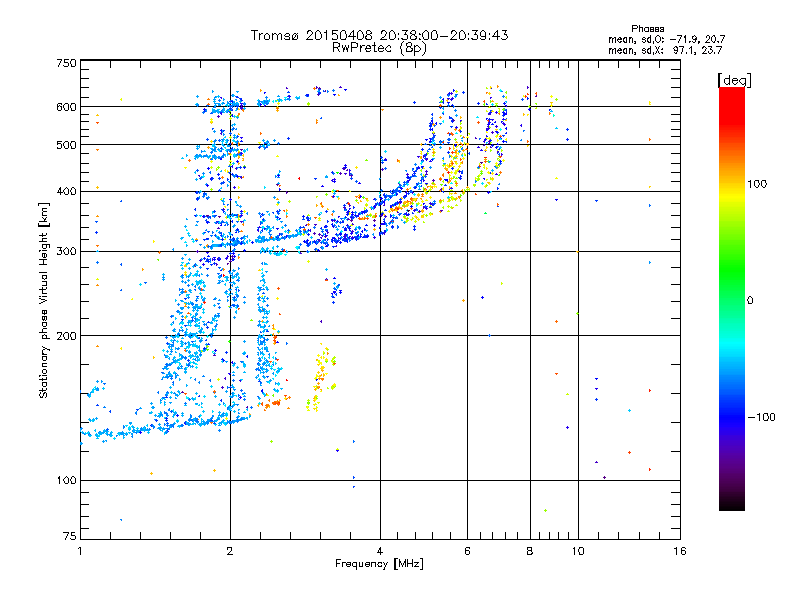Click the y-axis '75' tick label
Viewport: 800px width, 600px height.
pyautogui.click(x=70, y=536)
